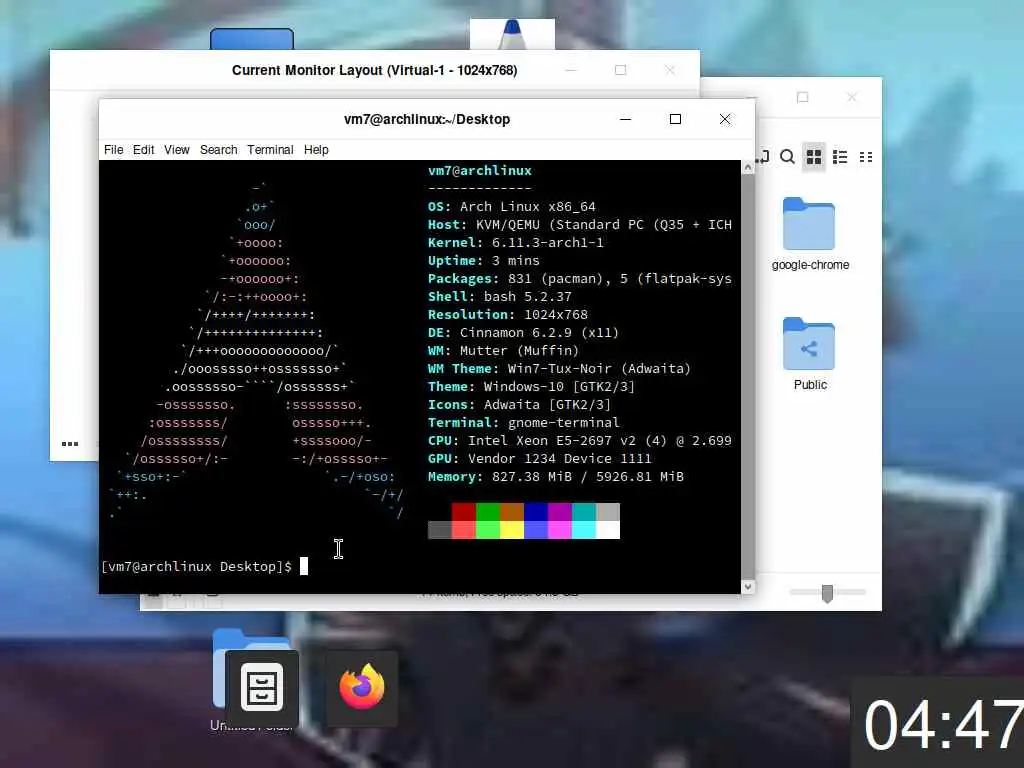Image resolution: width=1024 pixels, height=768 pixels.
Task: Open the File menu in the terminal
Action: pos(114,150)
